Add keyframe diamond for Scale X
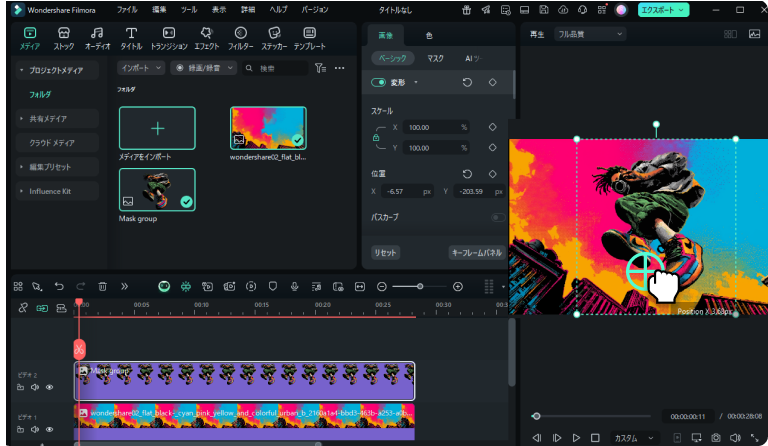 (493, 127)
